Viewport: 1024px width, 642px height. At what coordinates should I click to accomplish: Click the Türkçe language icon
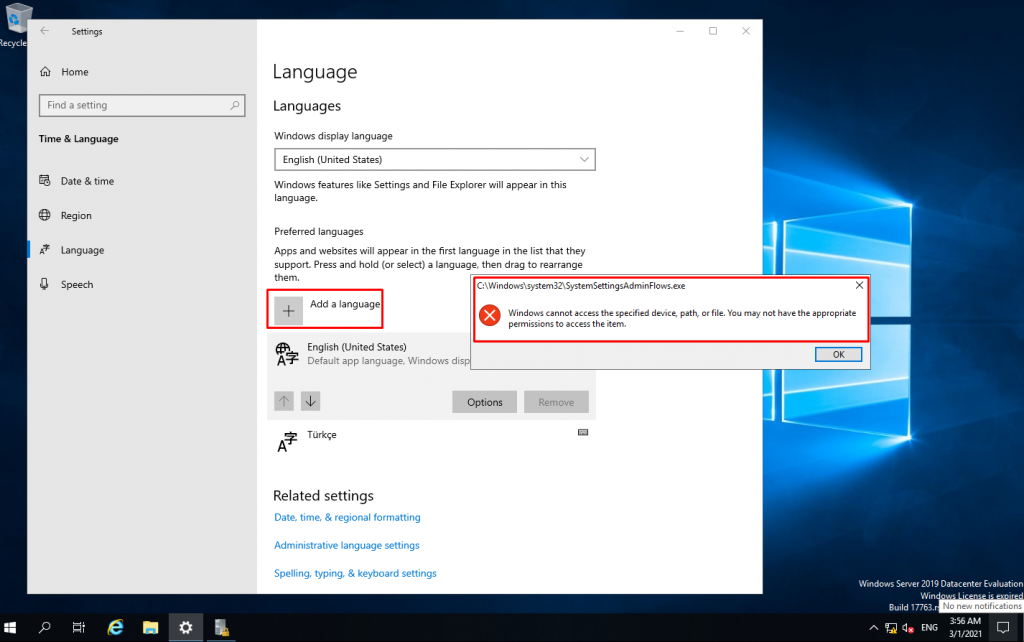tap(288, 440)
